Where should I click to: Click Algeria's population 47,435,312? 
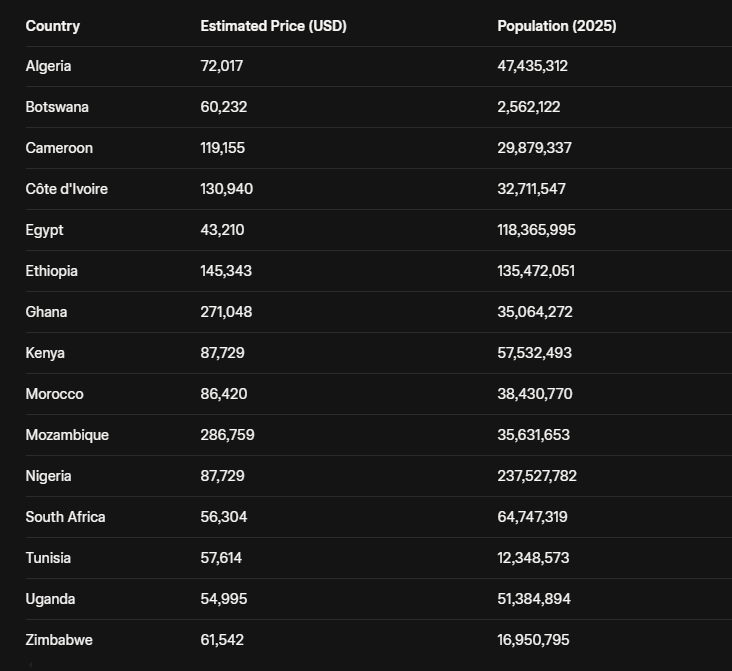[x=532, y=66]
